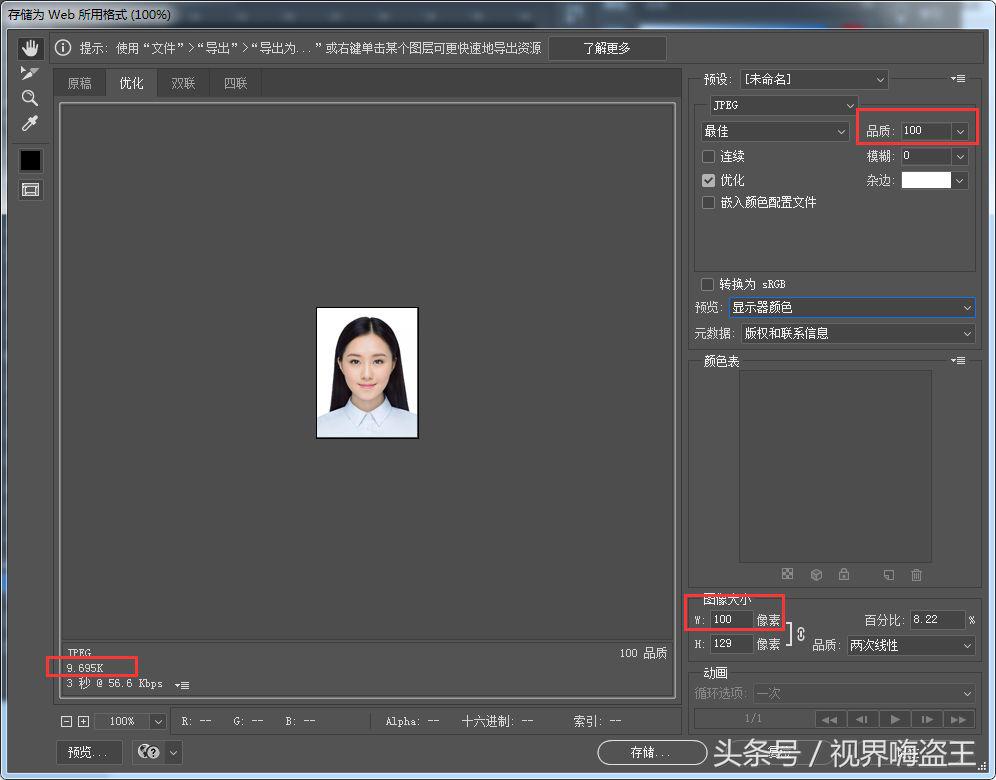The height and width of the screenshot is (780, 996).
Task: Open the browser selection dropdown arrow
Action: (x=173, y=753)
